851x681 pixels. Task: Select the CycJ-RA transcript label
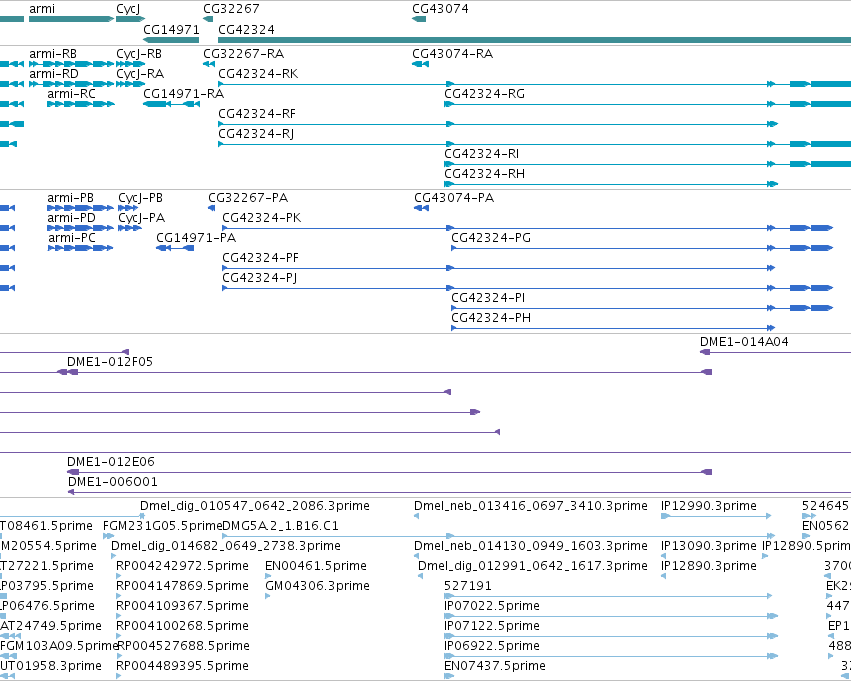(x=140, y=74)
